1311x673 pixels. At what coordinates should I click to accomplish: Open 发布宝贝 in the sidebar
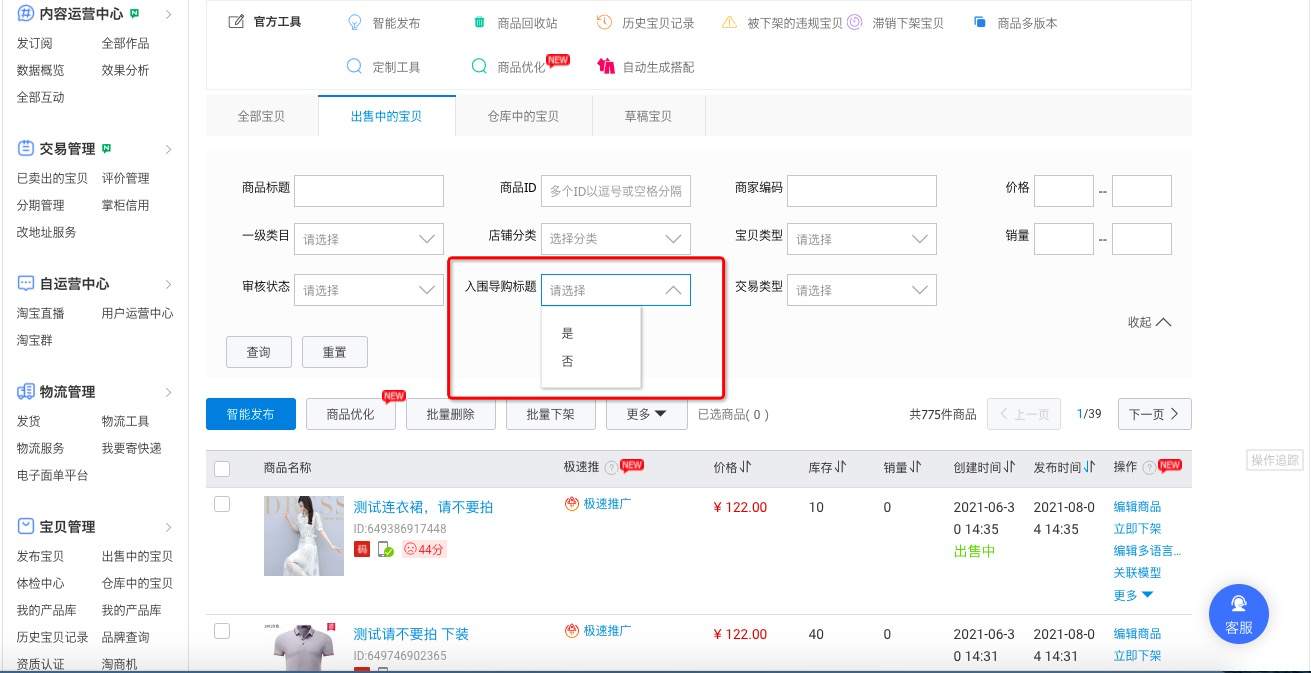point(40,556)
